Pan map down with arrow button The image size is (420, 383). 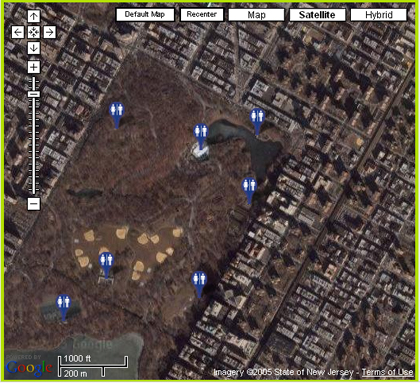point(33,48)
